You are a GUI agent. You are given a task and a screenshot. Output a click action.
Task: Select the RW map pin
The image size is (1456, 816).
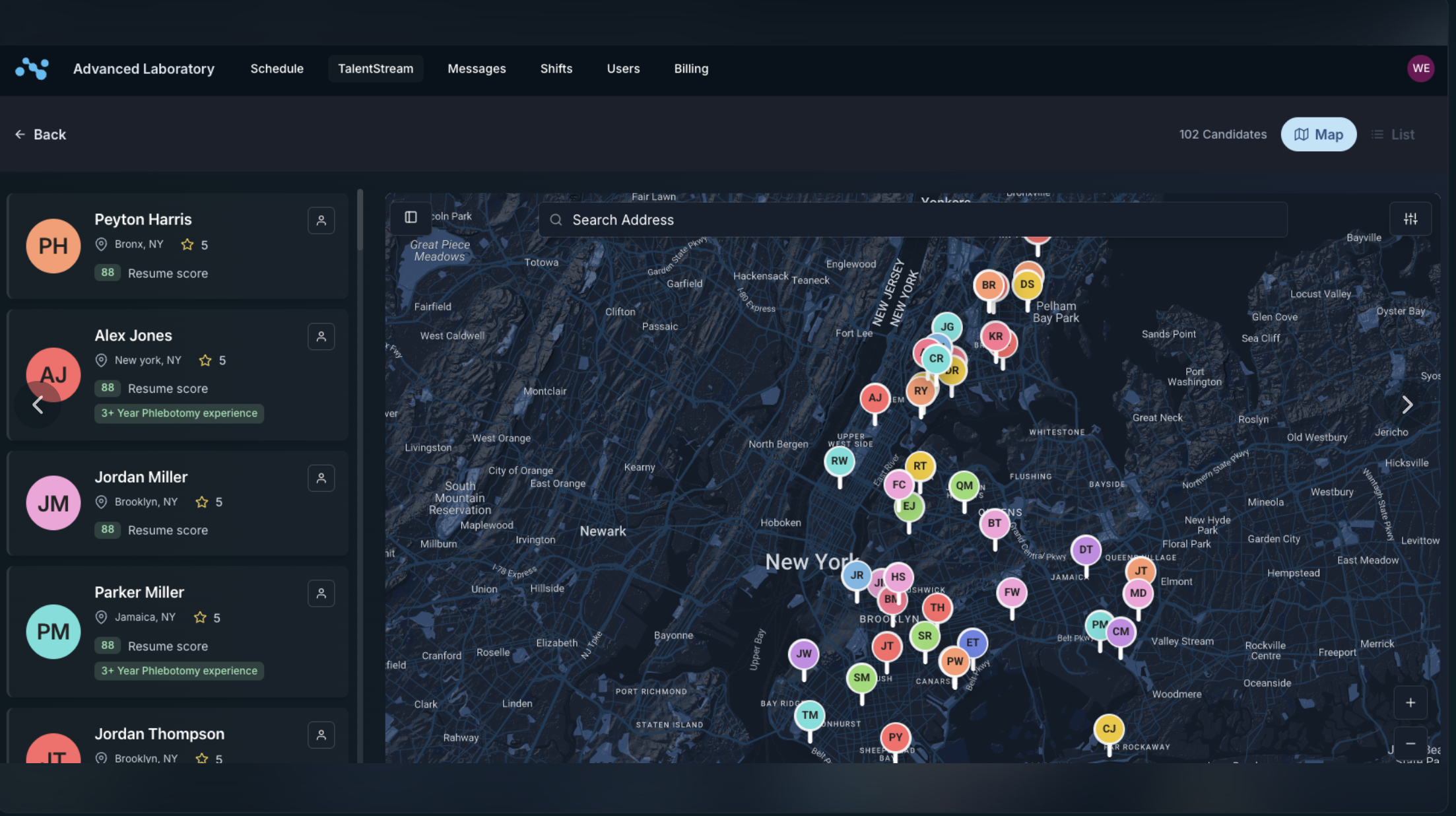coord(839,461)
